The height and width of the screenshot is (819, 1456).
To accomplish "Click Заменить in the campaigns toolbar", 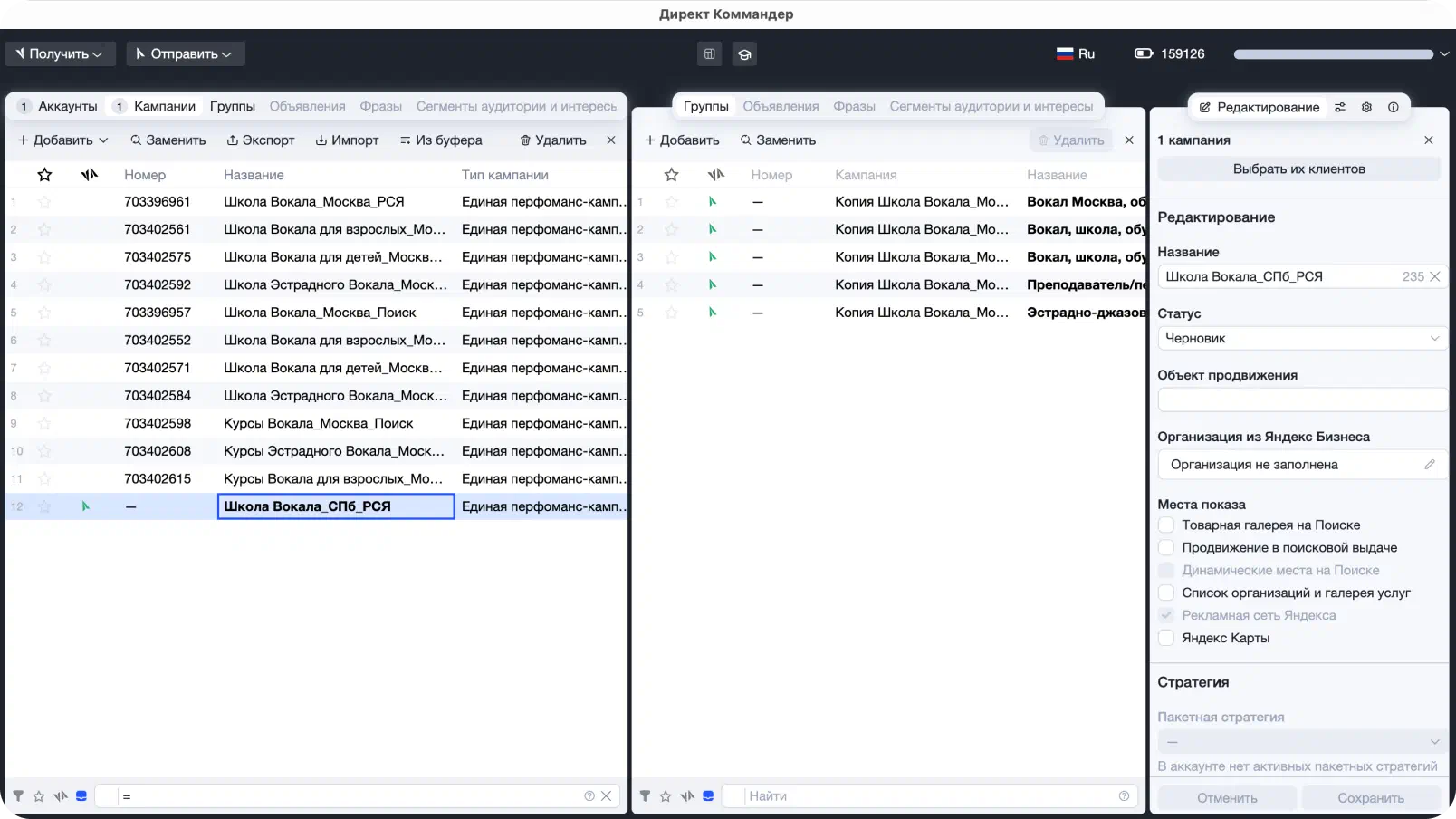I will pos(168,140).
